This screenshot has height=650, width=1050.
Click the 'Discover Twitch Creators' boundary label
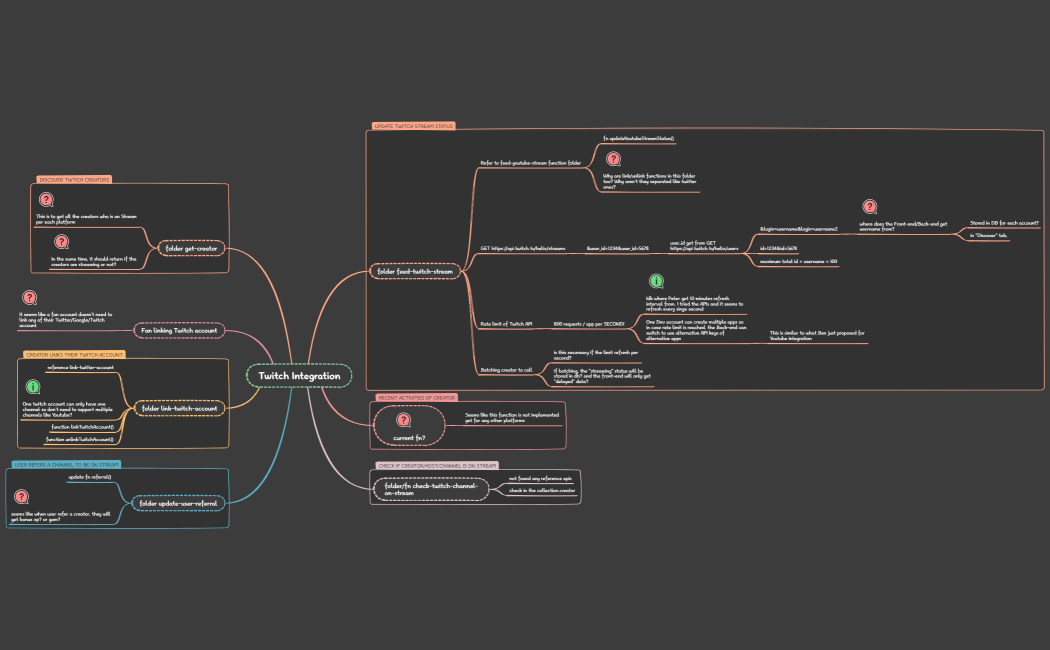coord(74,179)
